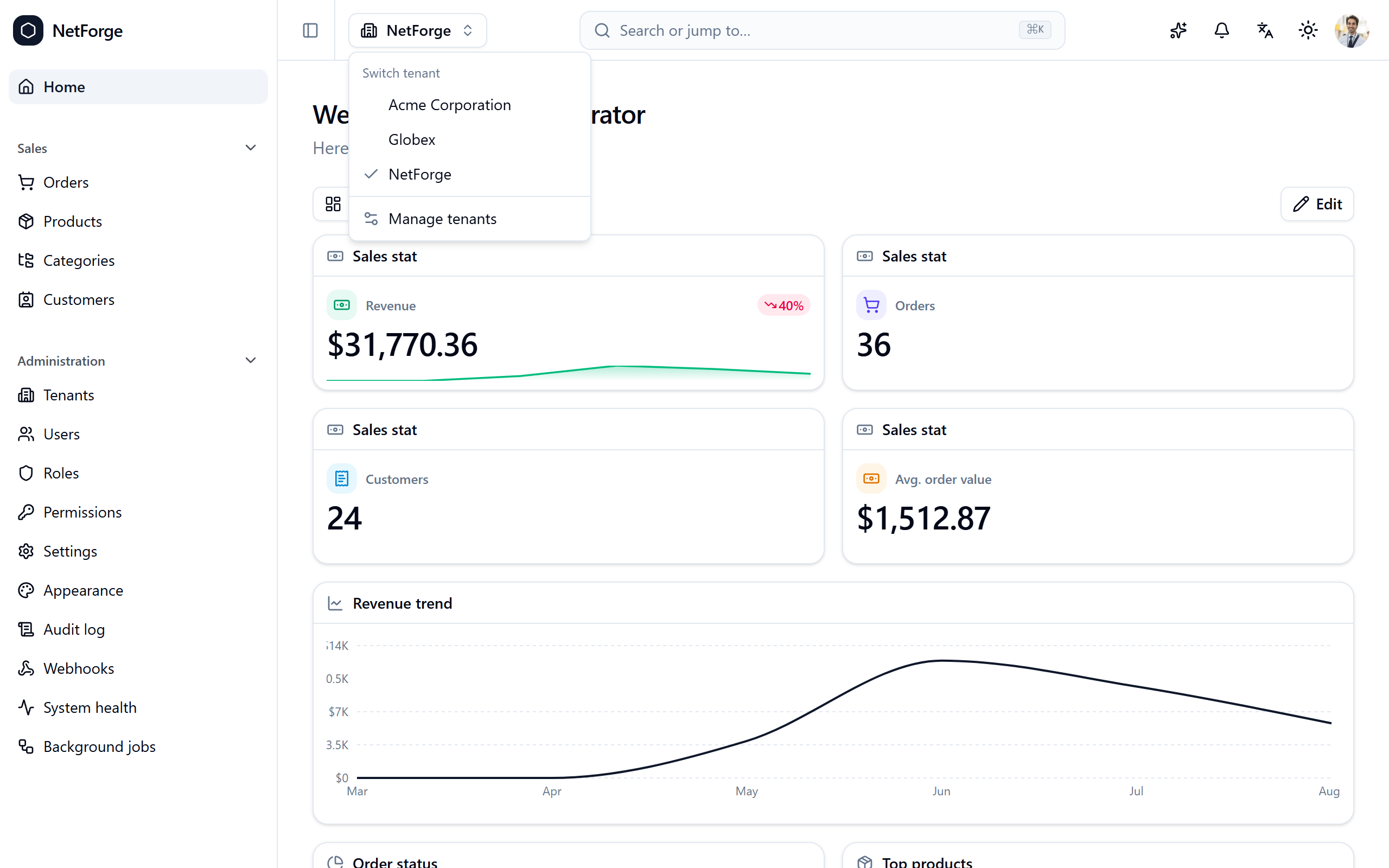Click the Products box icon in sidebar
The width and height of the screenshot is (1389, 868).
(x=26, y=221)
